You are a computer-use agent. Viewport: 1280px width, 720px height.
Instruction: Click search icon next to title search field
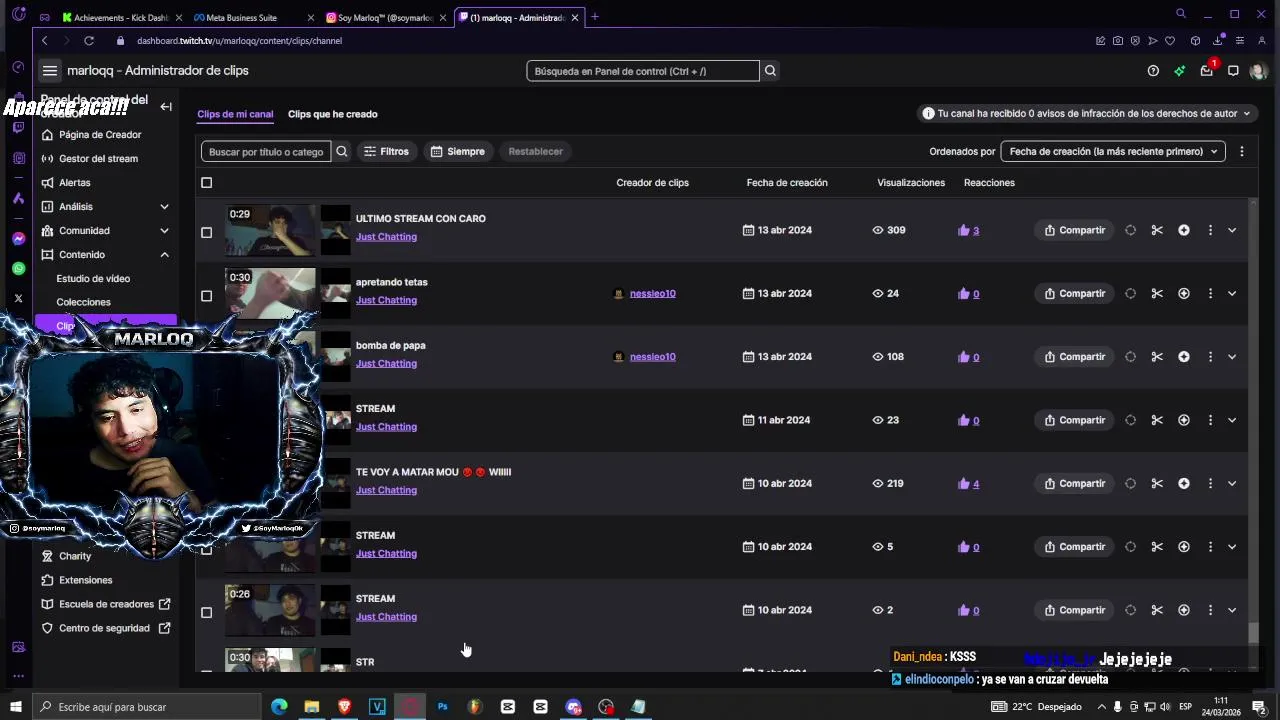click(342, 151)
